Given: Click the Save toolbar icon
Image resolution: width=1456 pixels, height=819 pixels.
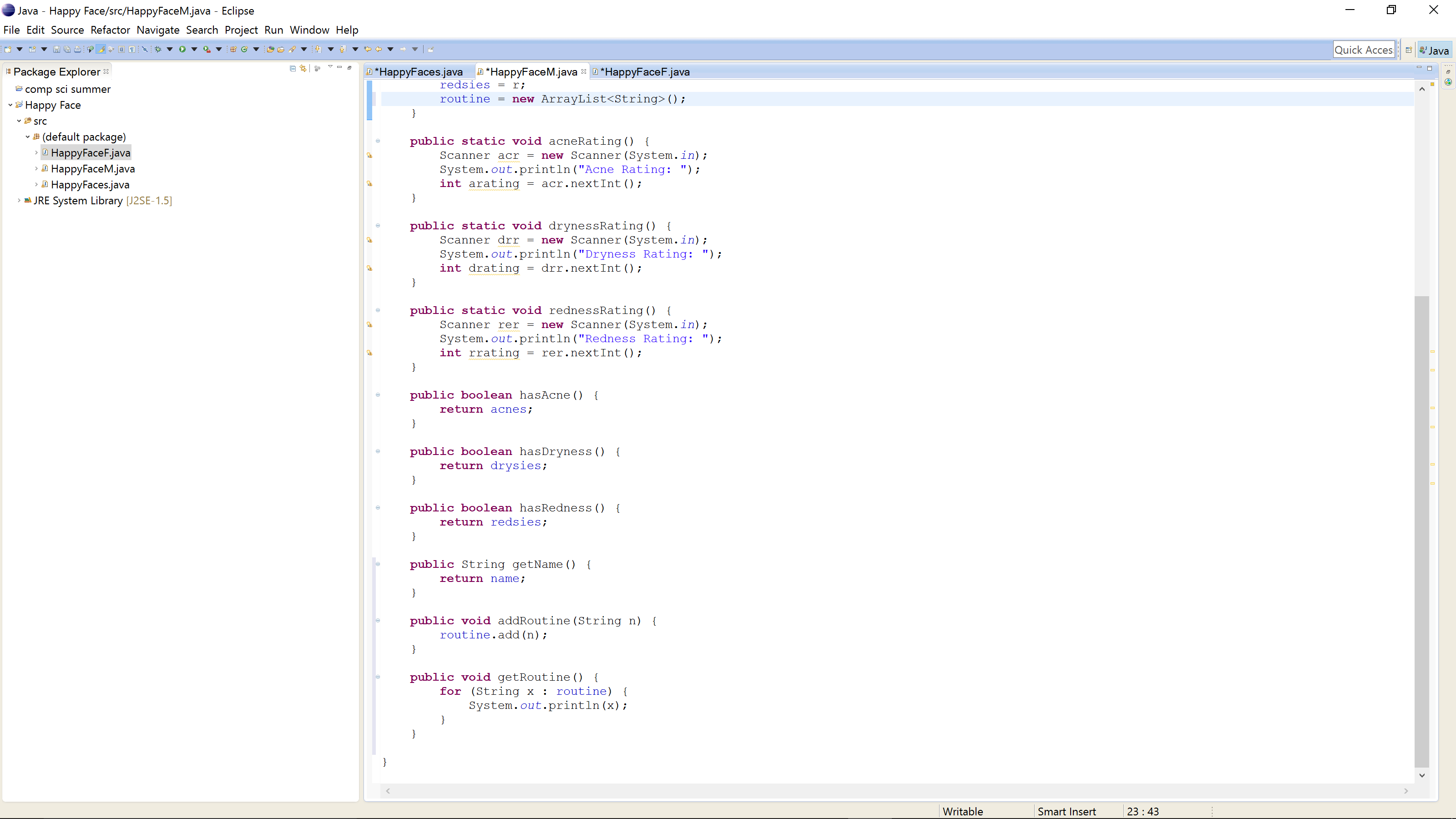Looking at the screenshot, I should pyautogui.click(x=56, y=50).
